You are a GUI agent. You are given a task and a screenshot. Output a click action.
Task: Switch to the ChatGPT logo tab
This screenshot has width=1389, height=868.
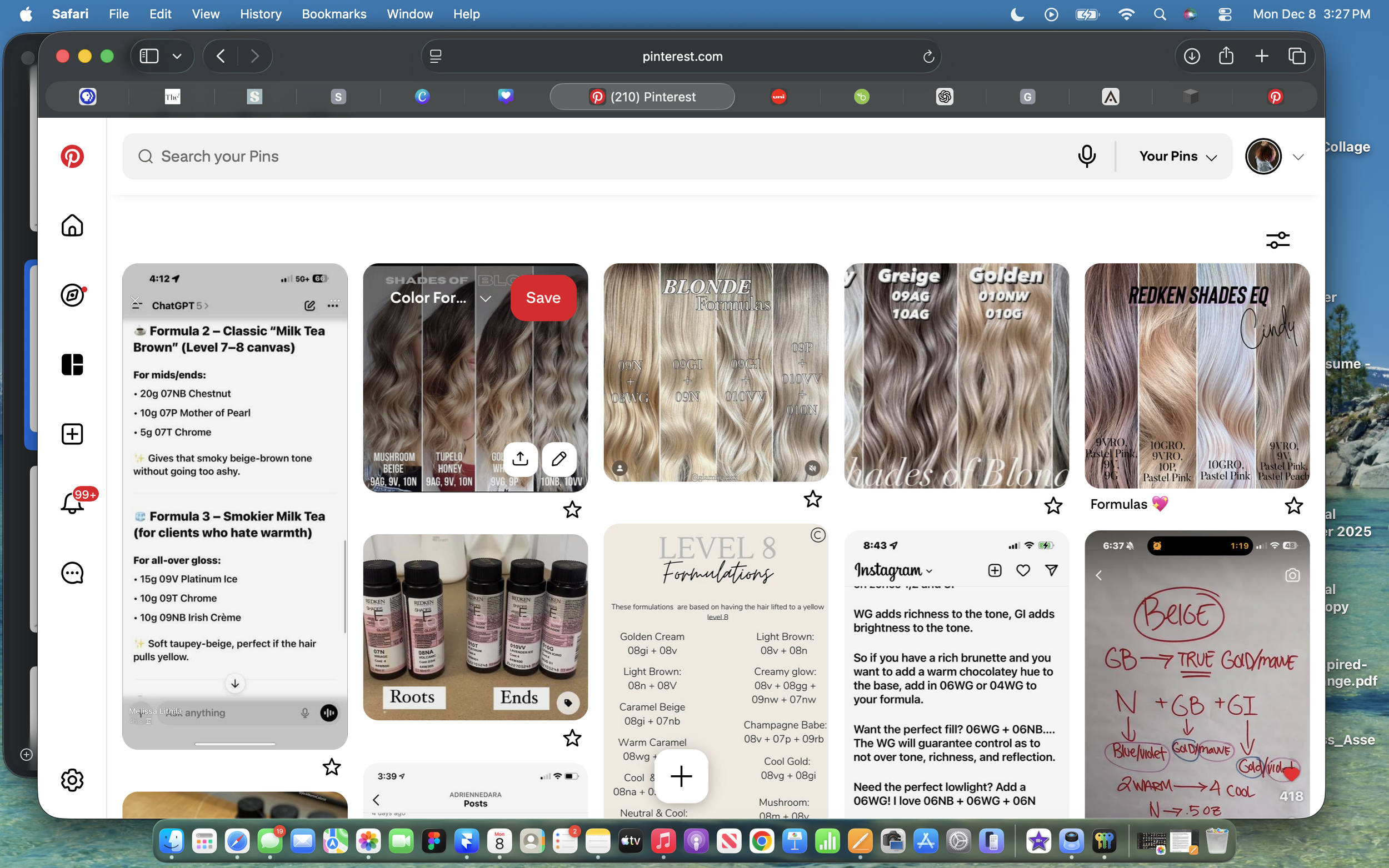945,97
